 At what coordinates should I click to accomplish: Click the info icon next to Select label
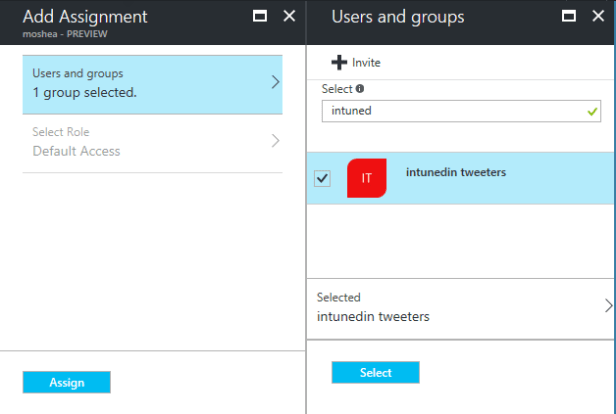360,89
